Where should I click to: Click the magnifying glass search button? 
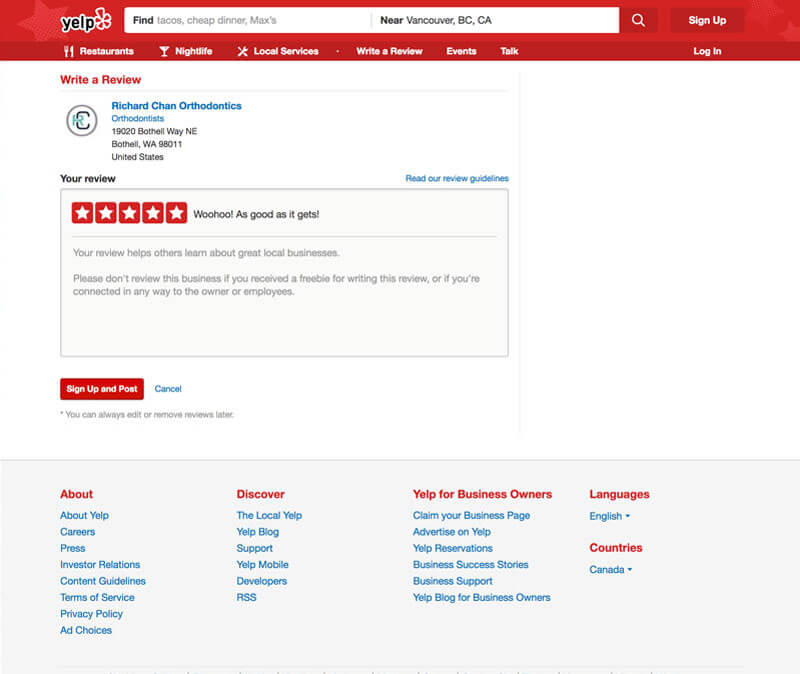coord(638,20)
